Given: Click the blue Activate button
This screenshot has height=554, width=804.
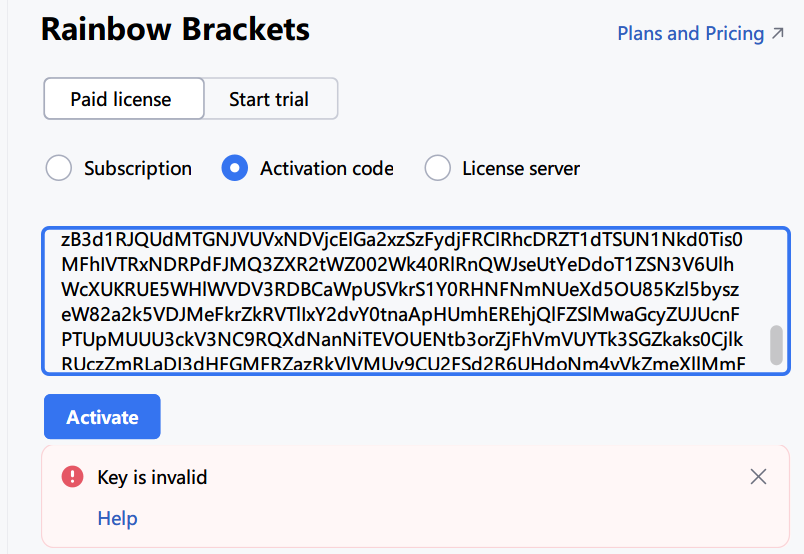Looking at the screenshot, I should click(102, 417).
